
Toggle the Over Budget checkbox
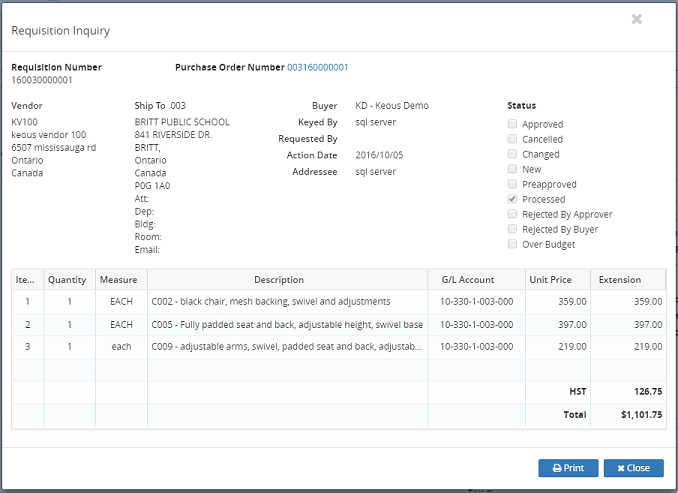click(513, 245)
